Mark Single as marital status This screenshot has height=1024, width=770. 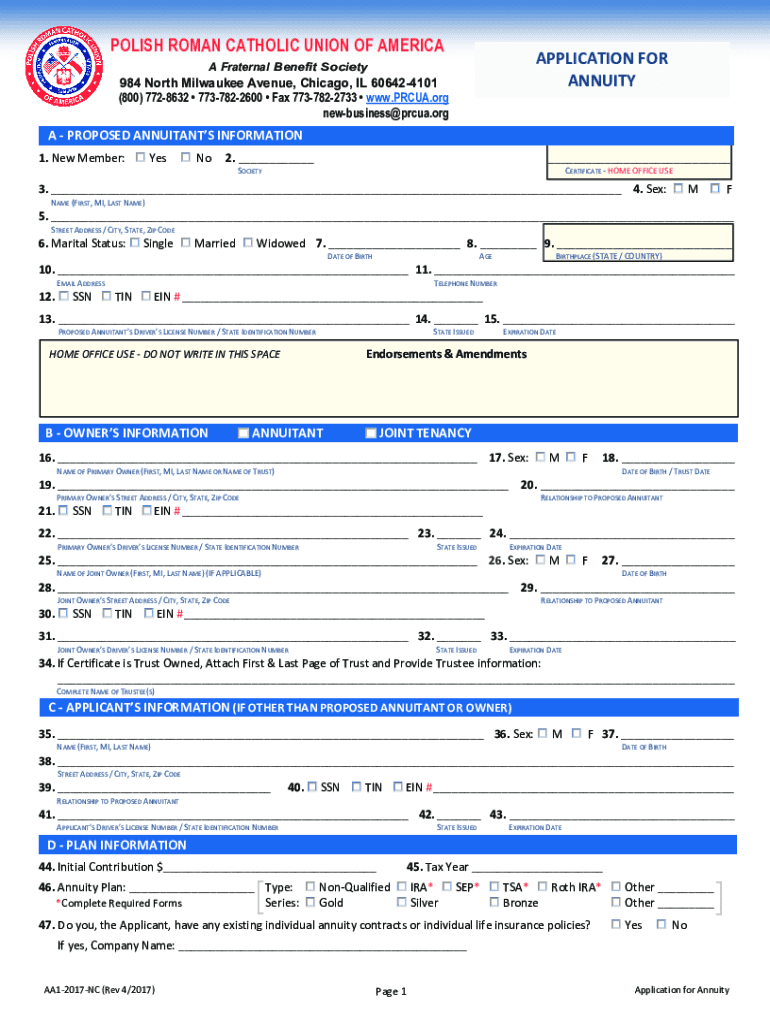[x=134, y=243]
